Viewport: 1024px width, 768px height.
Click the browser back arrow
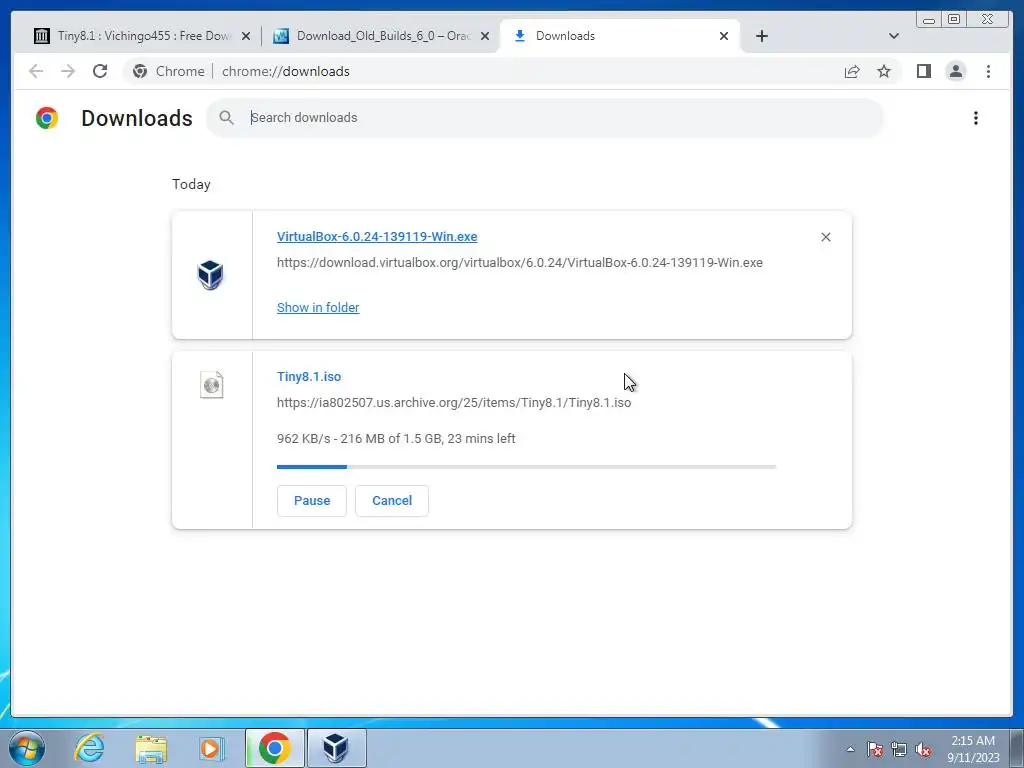pos(36,71)
